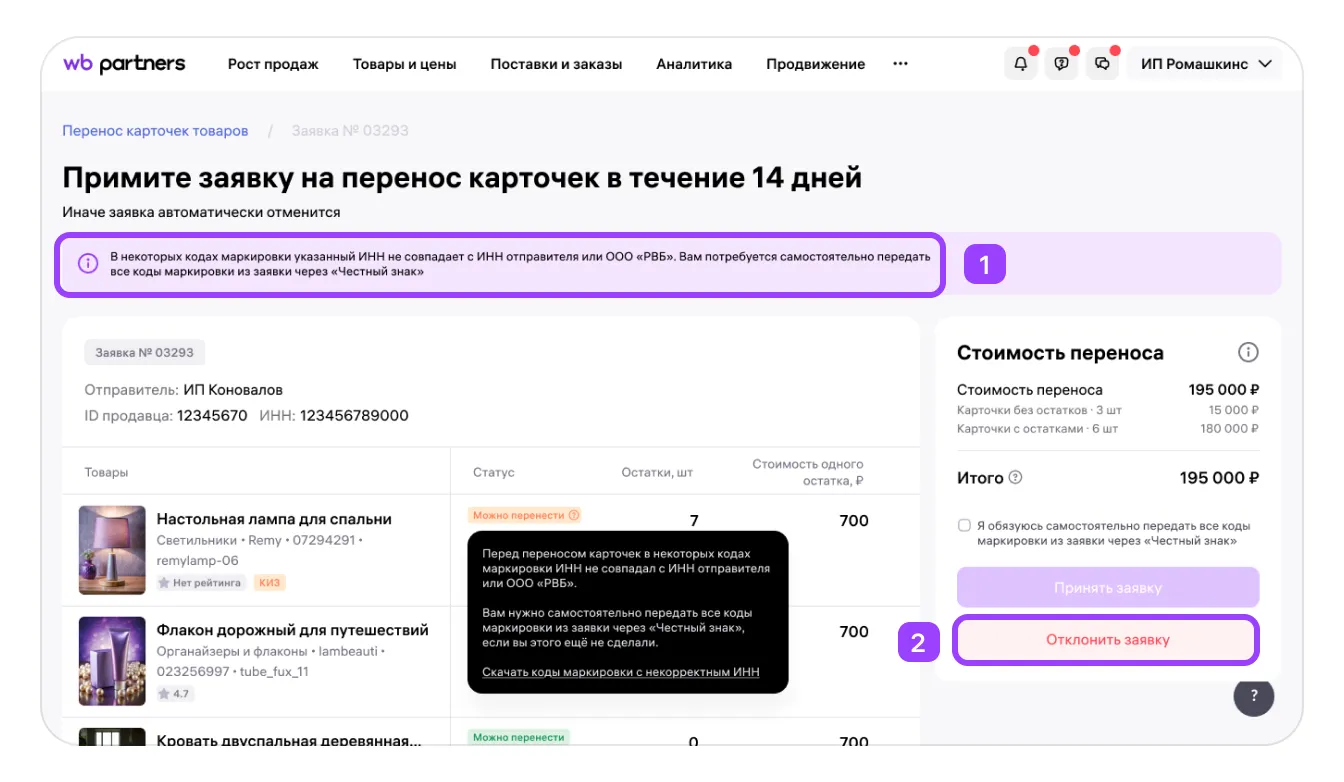The height and width of the screenshot is (782, 1344).
Task: Click the Заявка № 03293 breadcrumb item
Action: click(350, 131)
